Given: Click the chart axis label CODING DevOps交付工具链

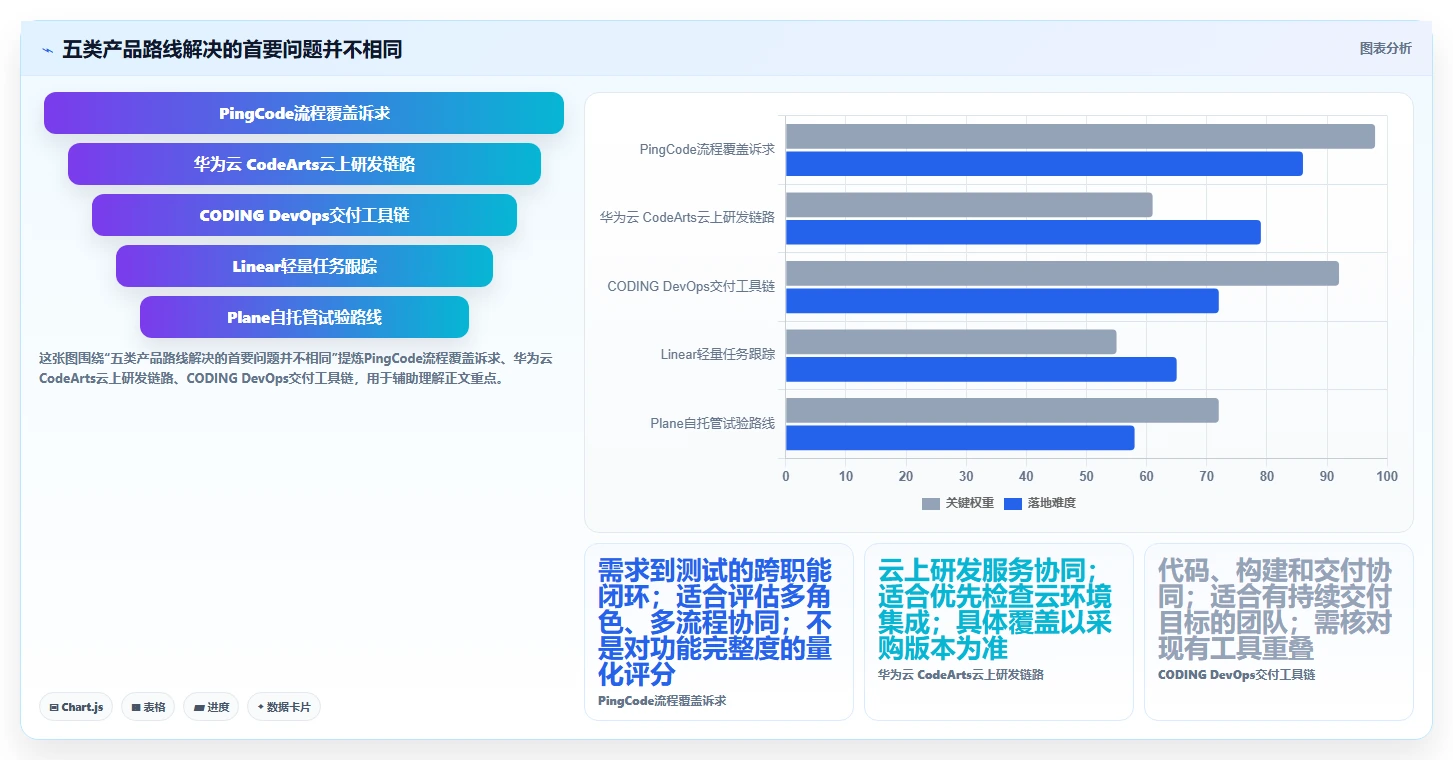Looking at the screenshot, I should click(x=691, y=286).
